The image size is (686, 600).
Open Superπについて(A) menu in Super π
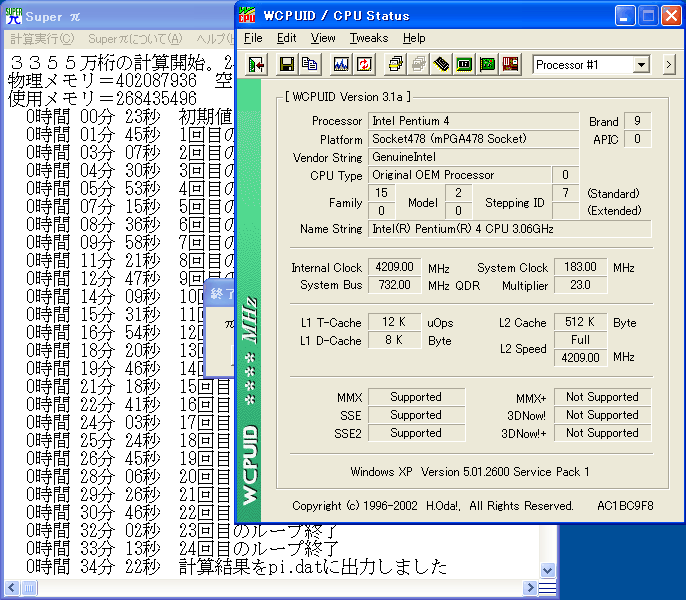pos(135,39)
